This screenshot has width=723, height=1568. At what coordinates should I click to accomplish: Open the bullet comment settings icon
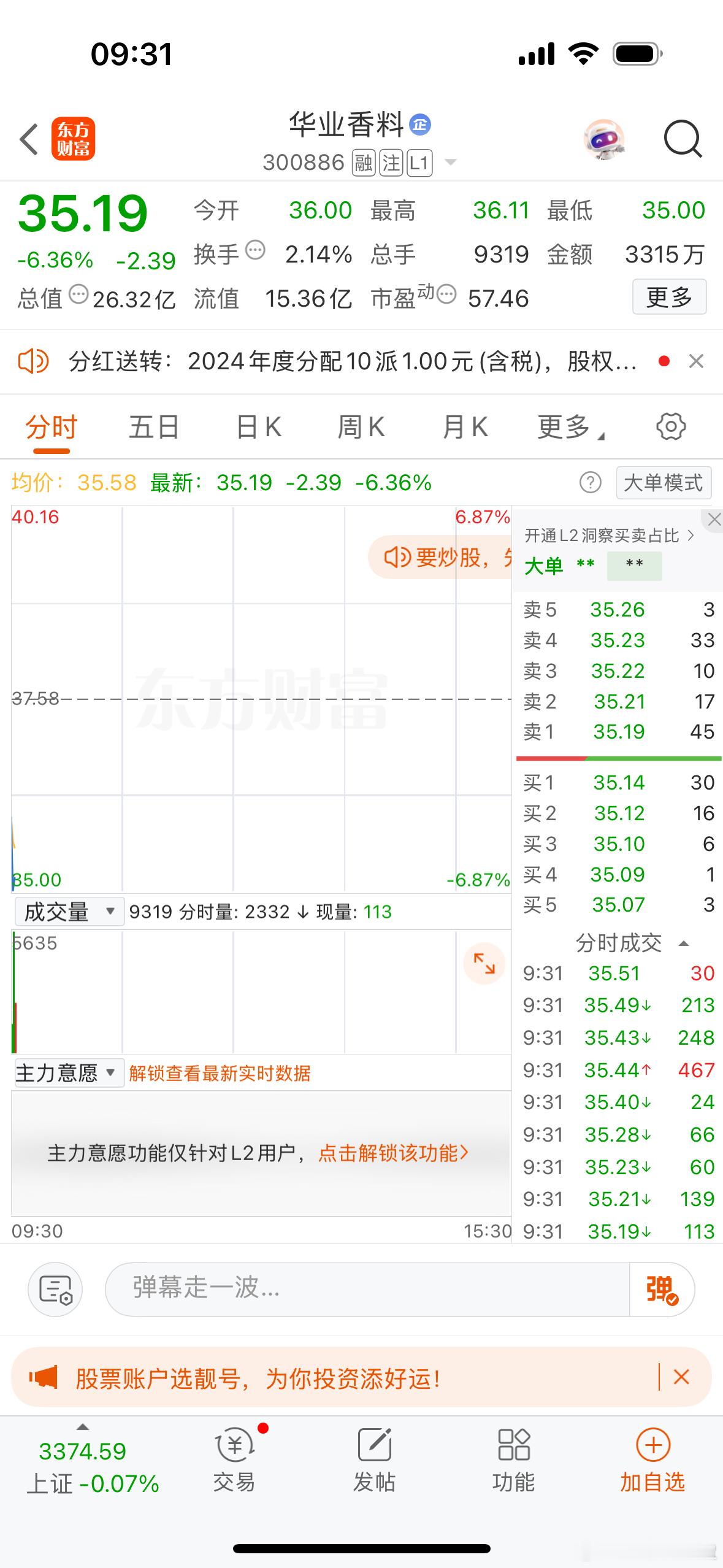pos(55,1289)
